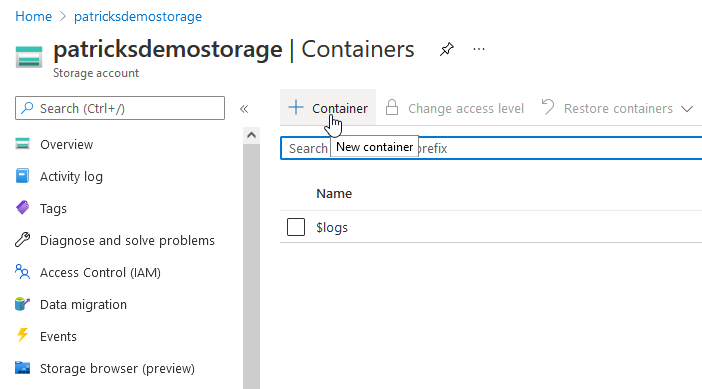
Task: Click the lock icon for access level
Action: [x=392, y=107]
